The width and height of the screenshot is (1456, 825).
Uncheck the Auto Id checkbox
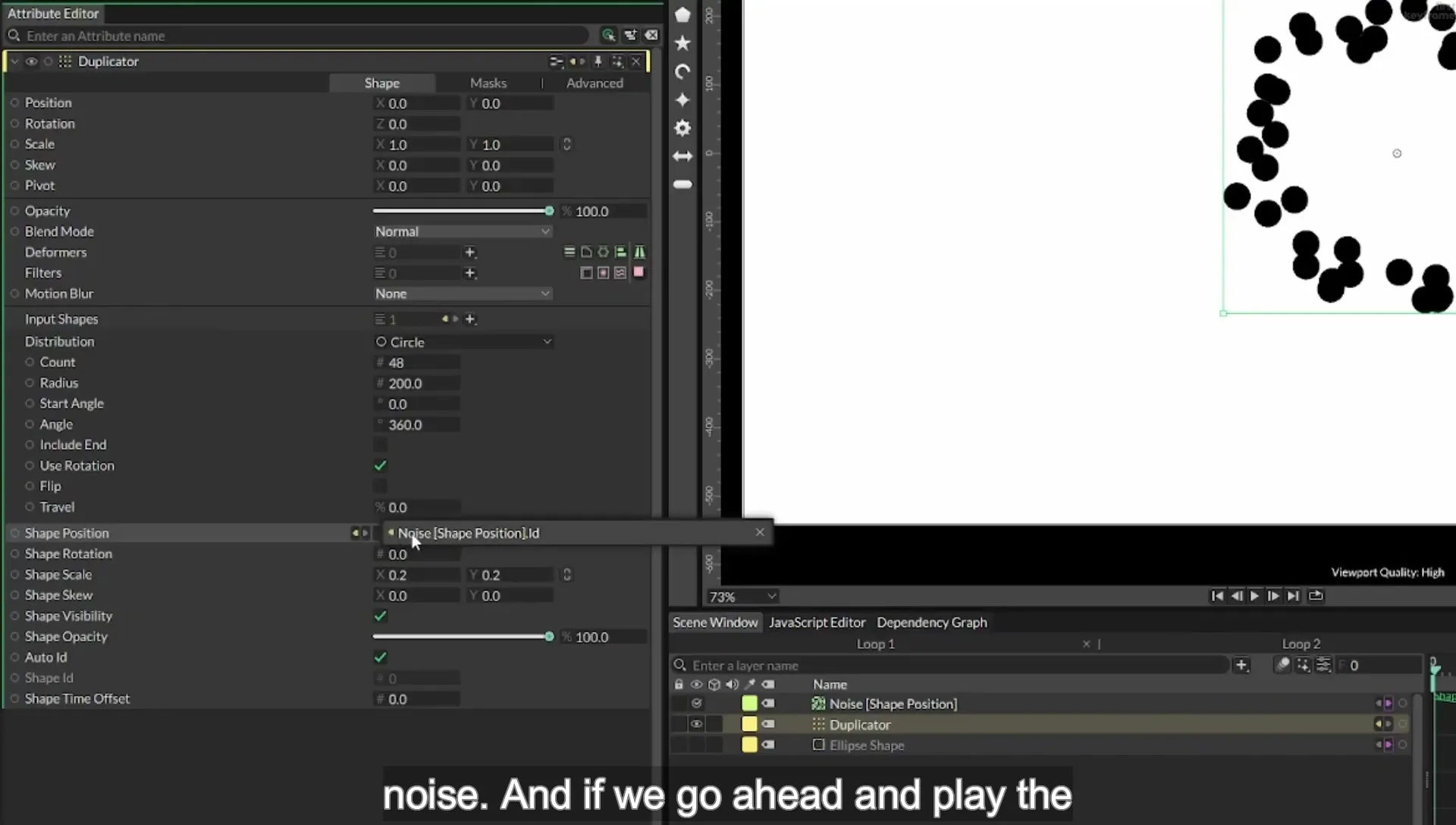pyautogui.click(x=380, y=657)
